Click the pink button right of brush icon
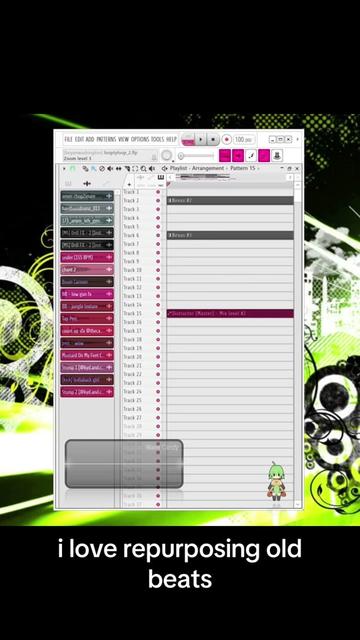 (x=264, y=156)
